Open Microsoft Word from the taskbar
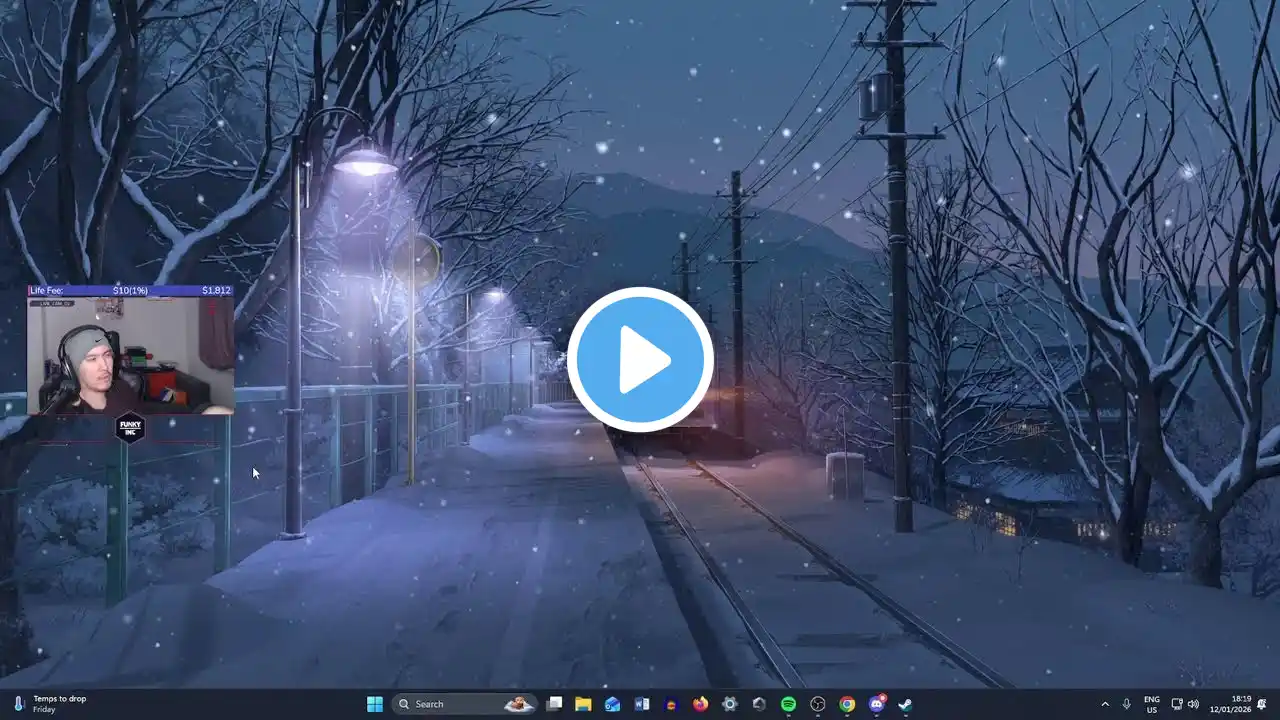Screen dimensions: 1280x720 pos(641,704)
